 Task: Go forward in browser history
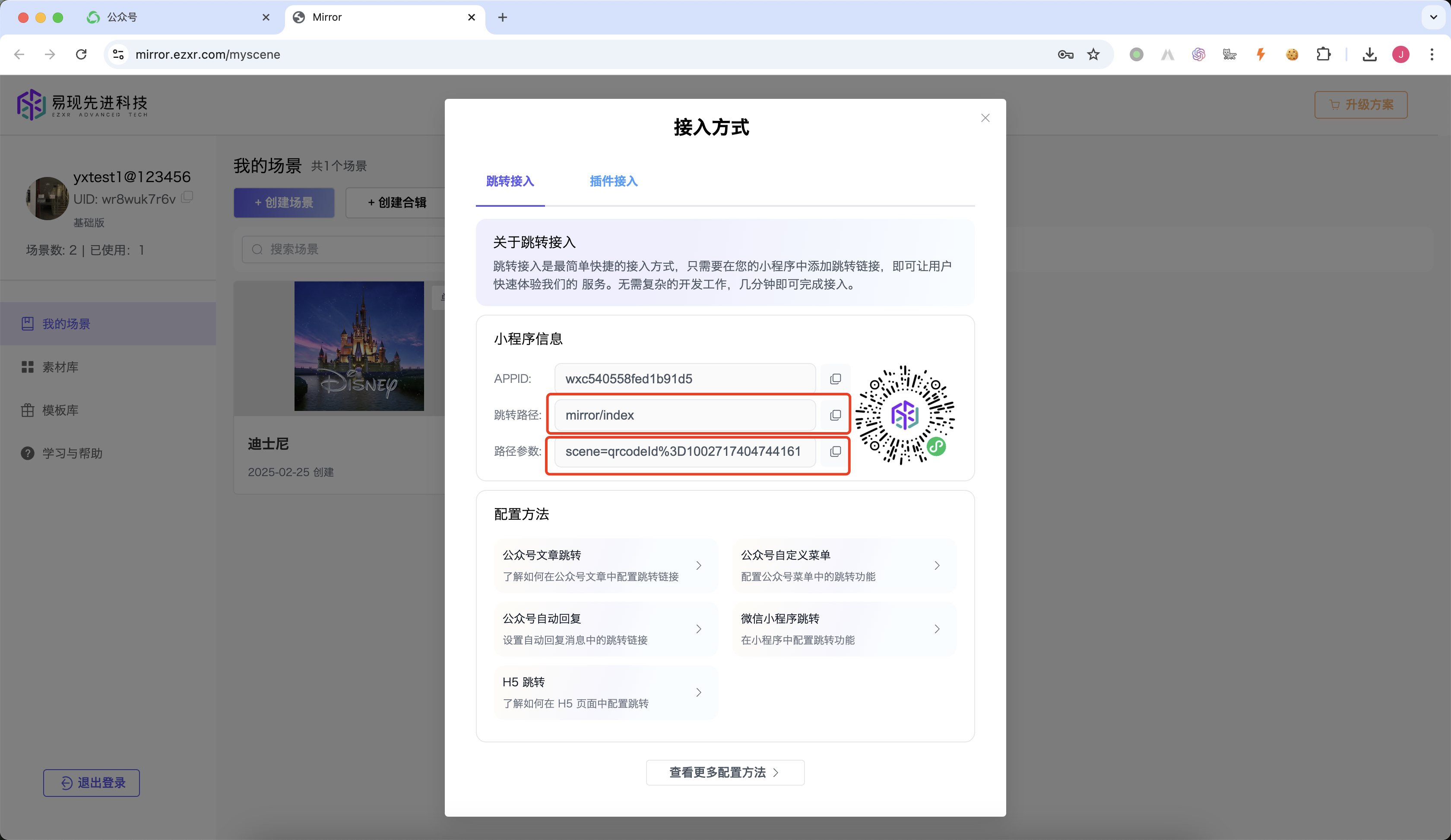(50, 54)
